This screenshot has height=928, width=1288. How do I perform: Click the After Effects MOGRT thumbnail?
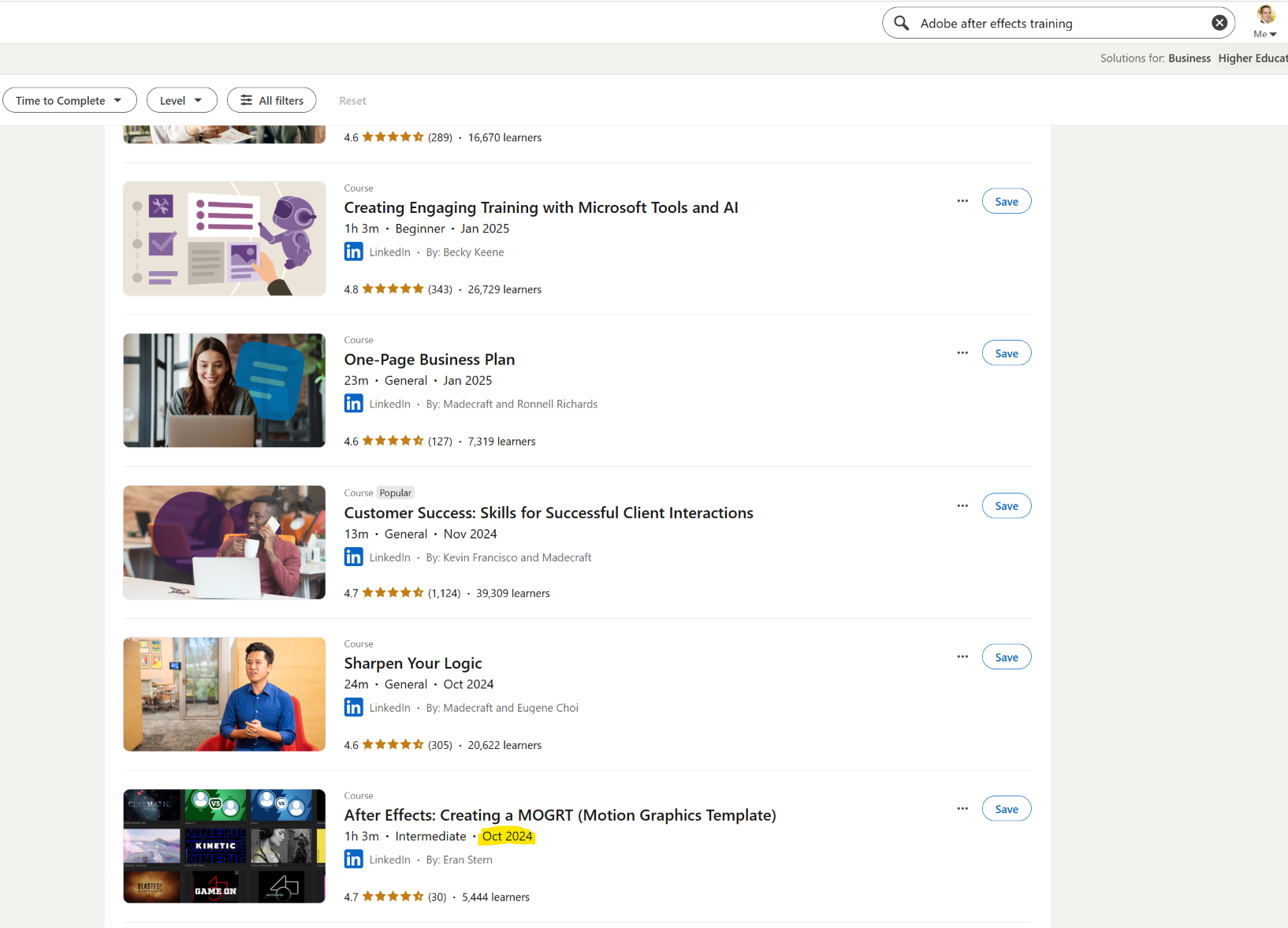(x=225, y=846)
